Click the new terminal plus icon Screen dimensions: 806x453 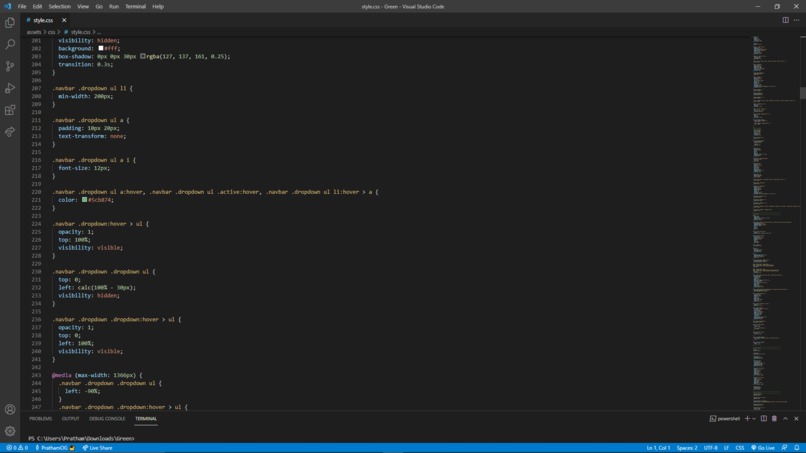[747, 419]
